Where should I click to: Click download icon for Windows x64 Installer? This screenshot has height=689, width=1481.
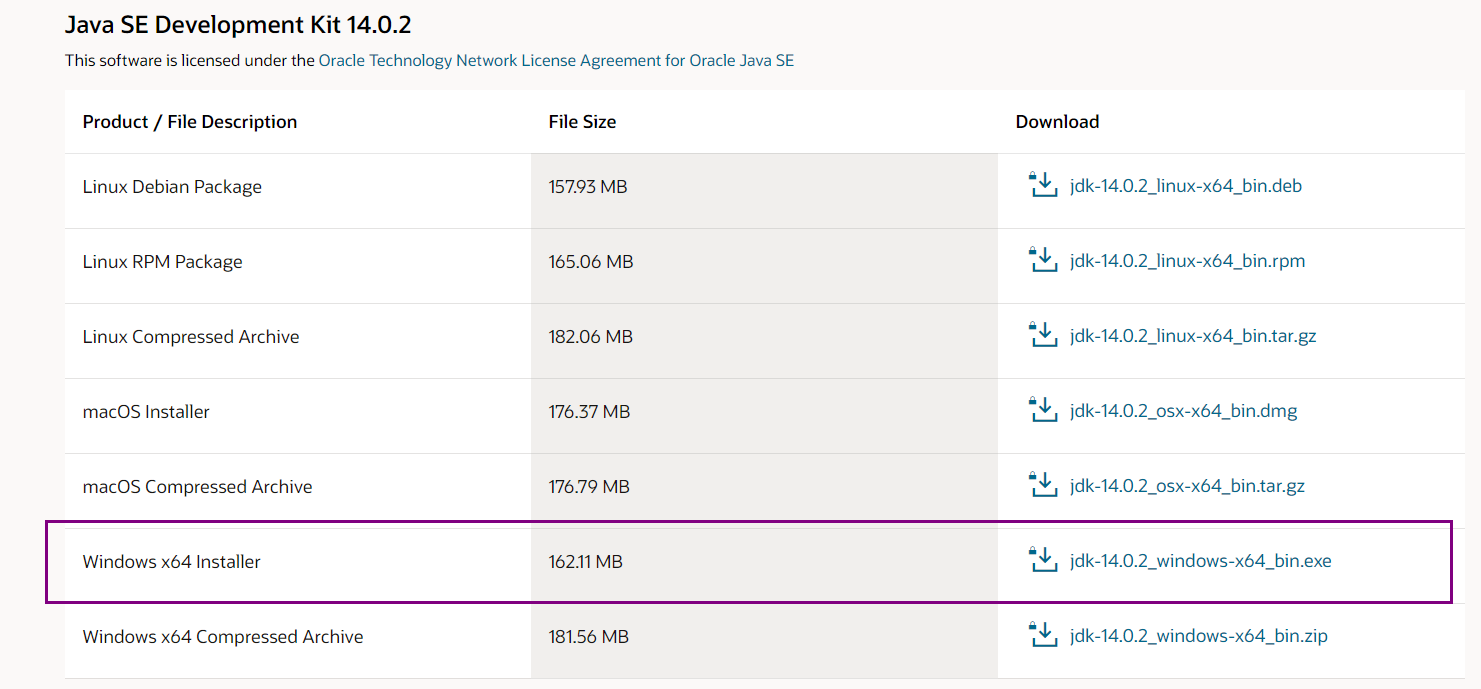tap(1043, 560)
